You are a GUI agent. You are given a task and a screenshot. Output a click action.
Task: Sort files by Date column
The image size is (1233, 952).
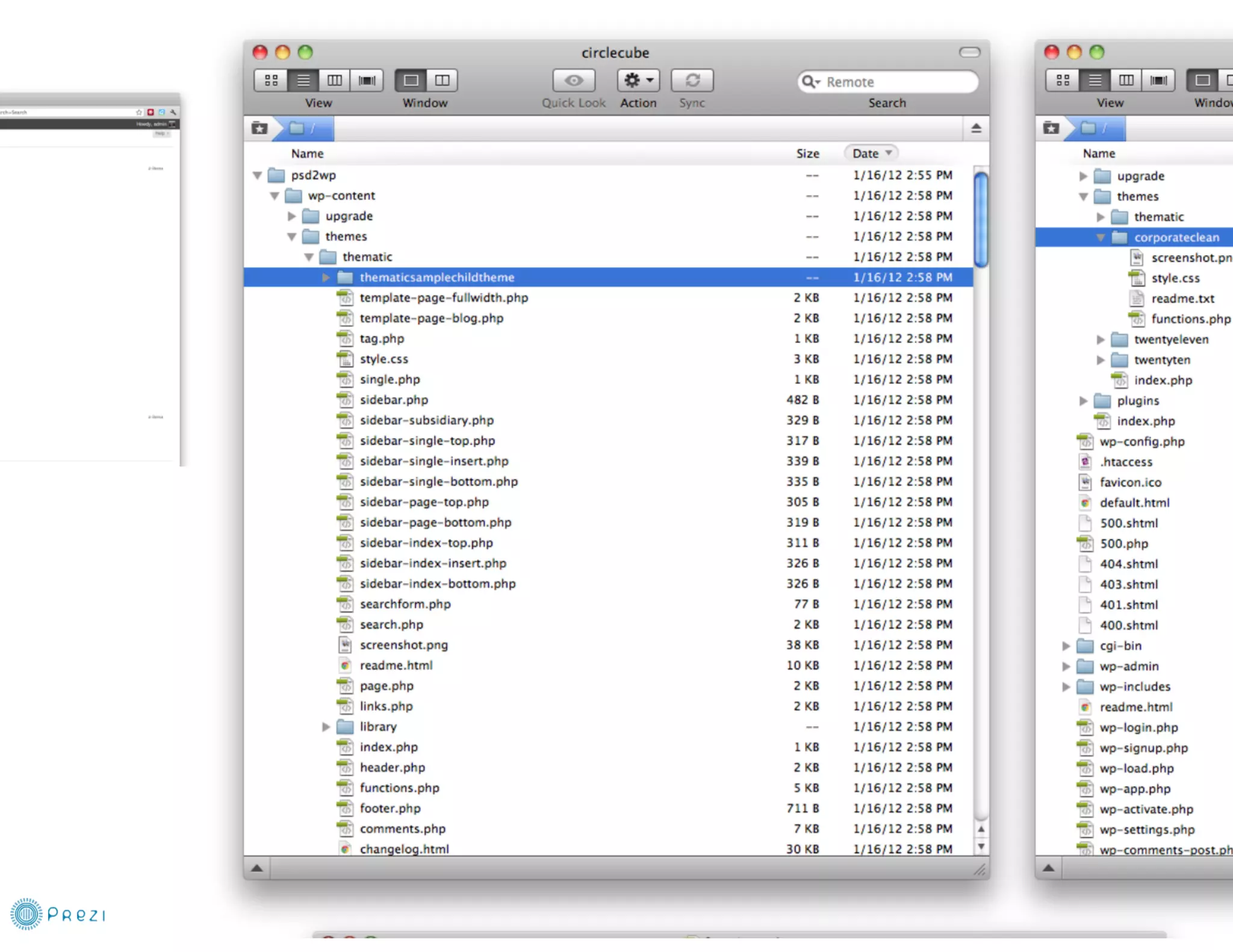871,153
